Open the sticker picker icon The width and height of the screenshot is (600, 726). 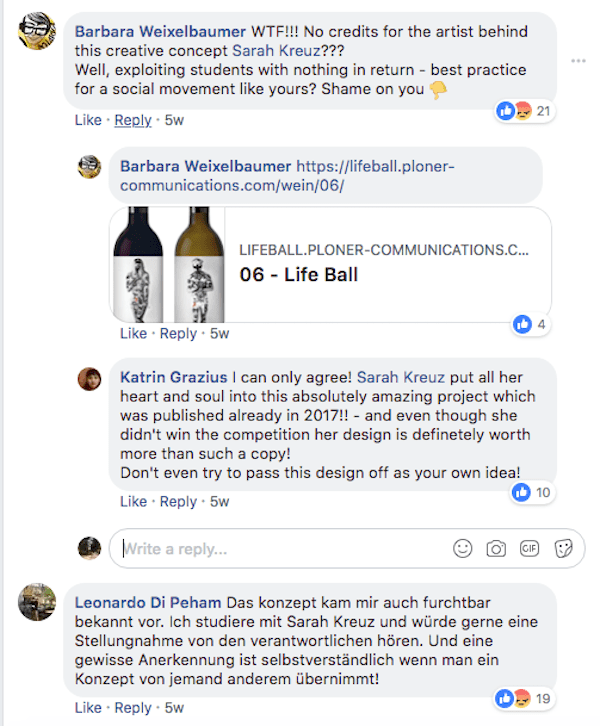[x=563, y=549]
